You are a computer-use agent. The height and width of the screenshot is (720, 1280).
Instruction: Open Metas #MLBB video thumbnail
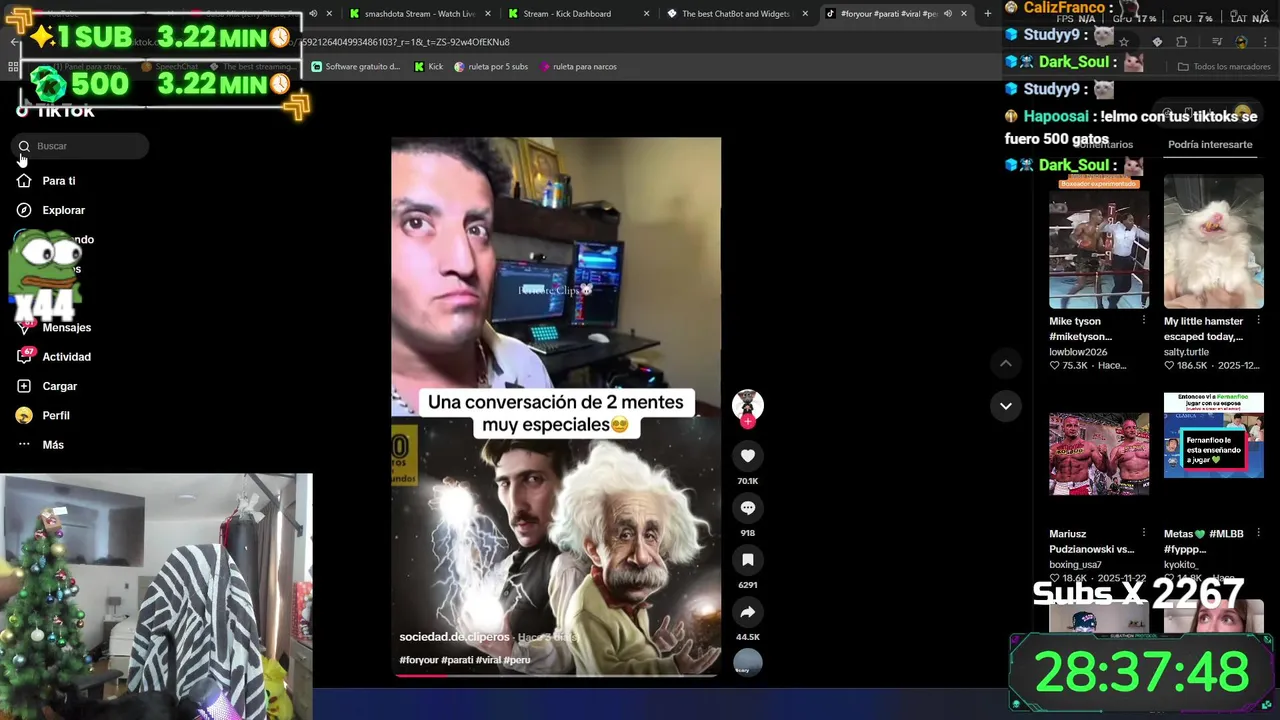point(1213,434)
